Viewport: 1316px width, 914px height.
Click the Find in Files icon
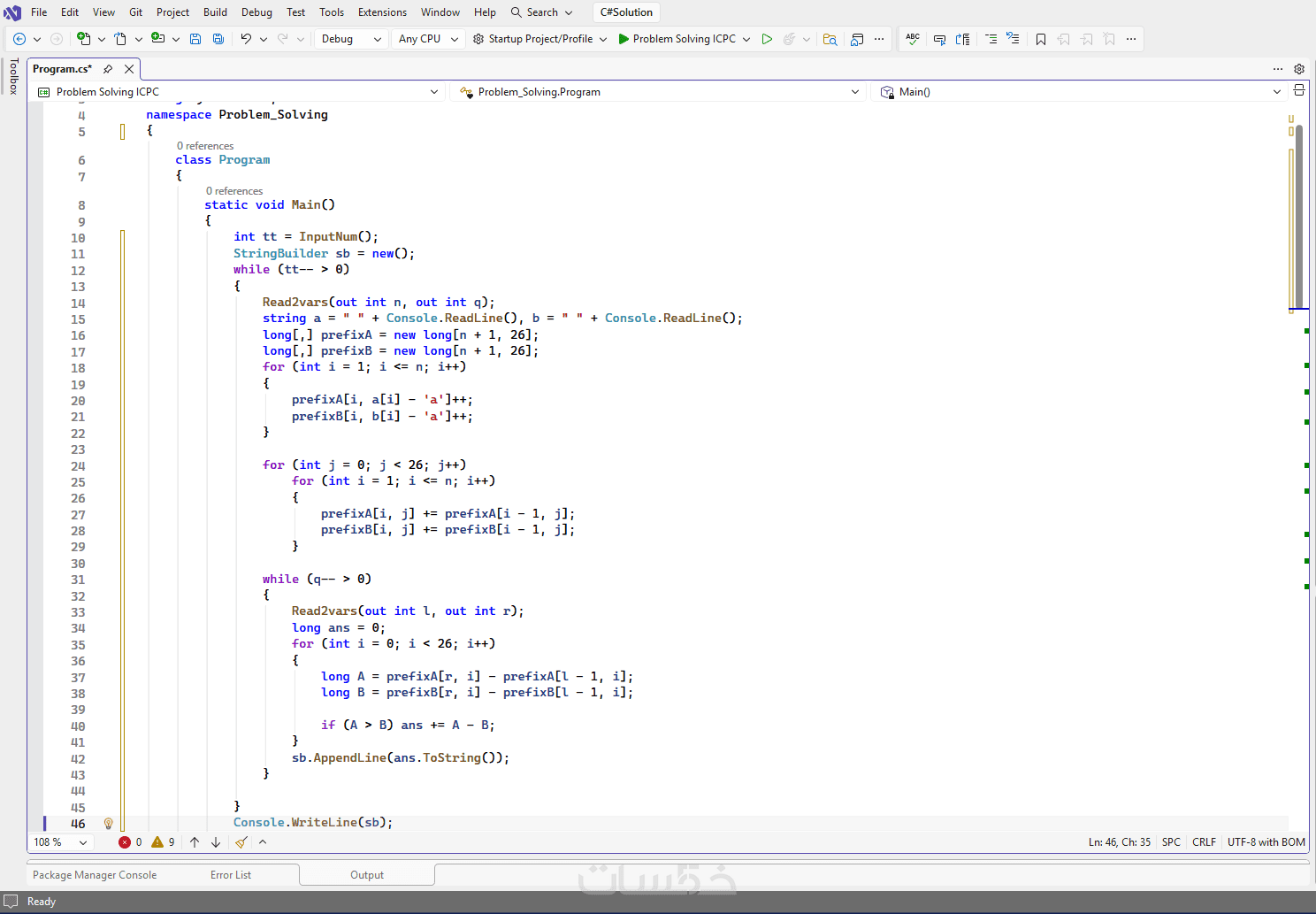click(x=830, y=39)
